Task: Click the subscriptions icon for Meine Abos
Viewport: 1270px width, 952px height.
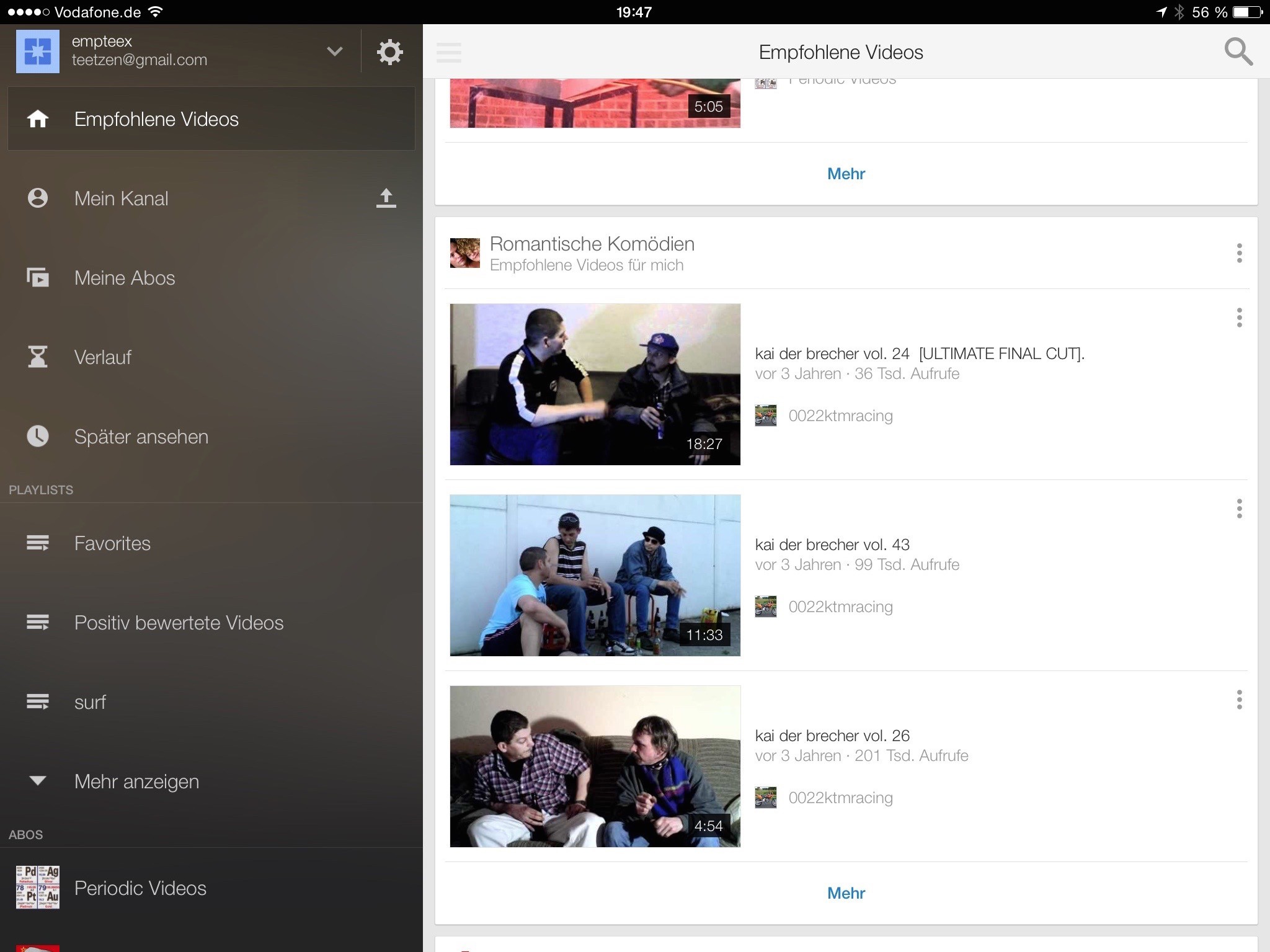Action: (x=37, y=277)
